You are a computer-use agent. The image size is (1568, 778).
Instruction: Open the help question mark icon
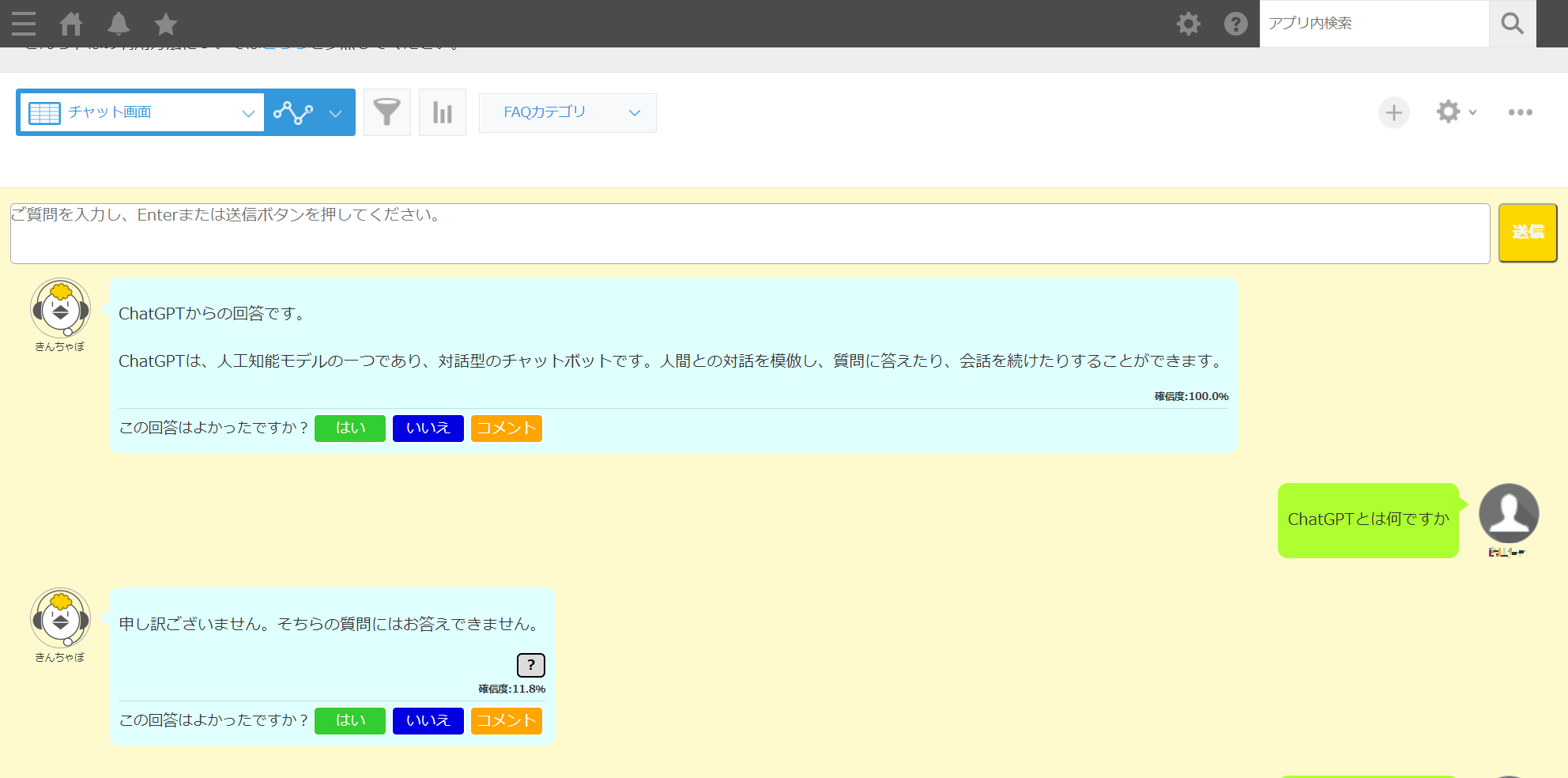pos(1235,24)
